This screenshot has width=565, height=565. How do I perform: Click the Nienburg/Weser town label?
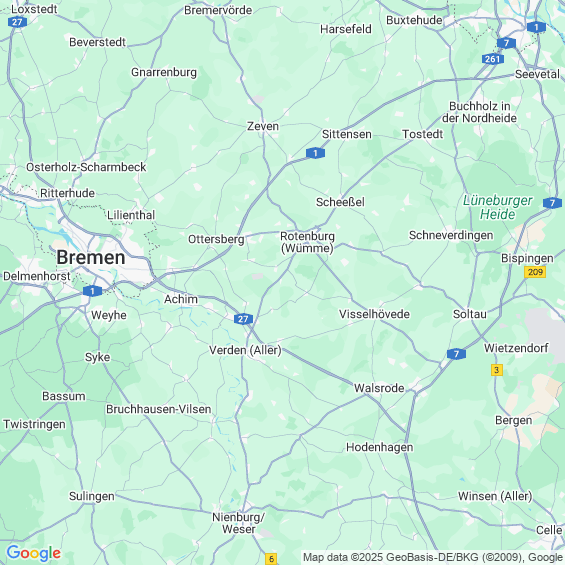tap(239, 523)
